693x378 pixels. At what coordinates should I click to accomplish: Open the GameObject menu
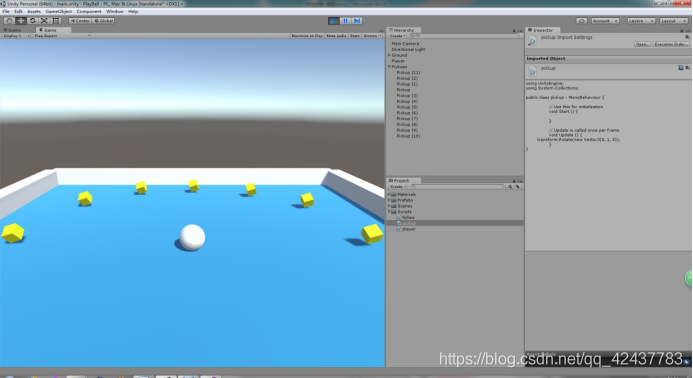[58, 11]
